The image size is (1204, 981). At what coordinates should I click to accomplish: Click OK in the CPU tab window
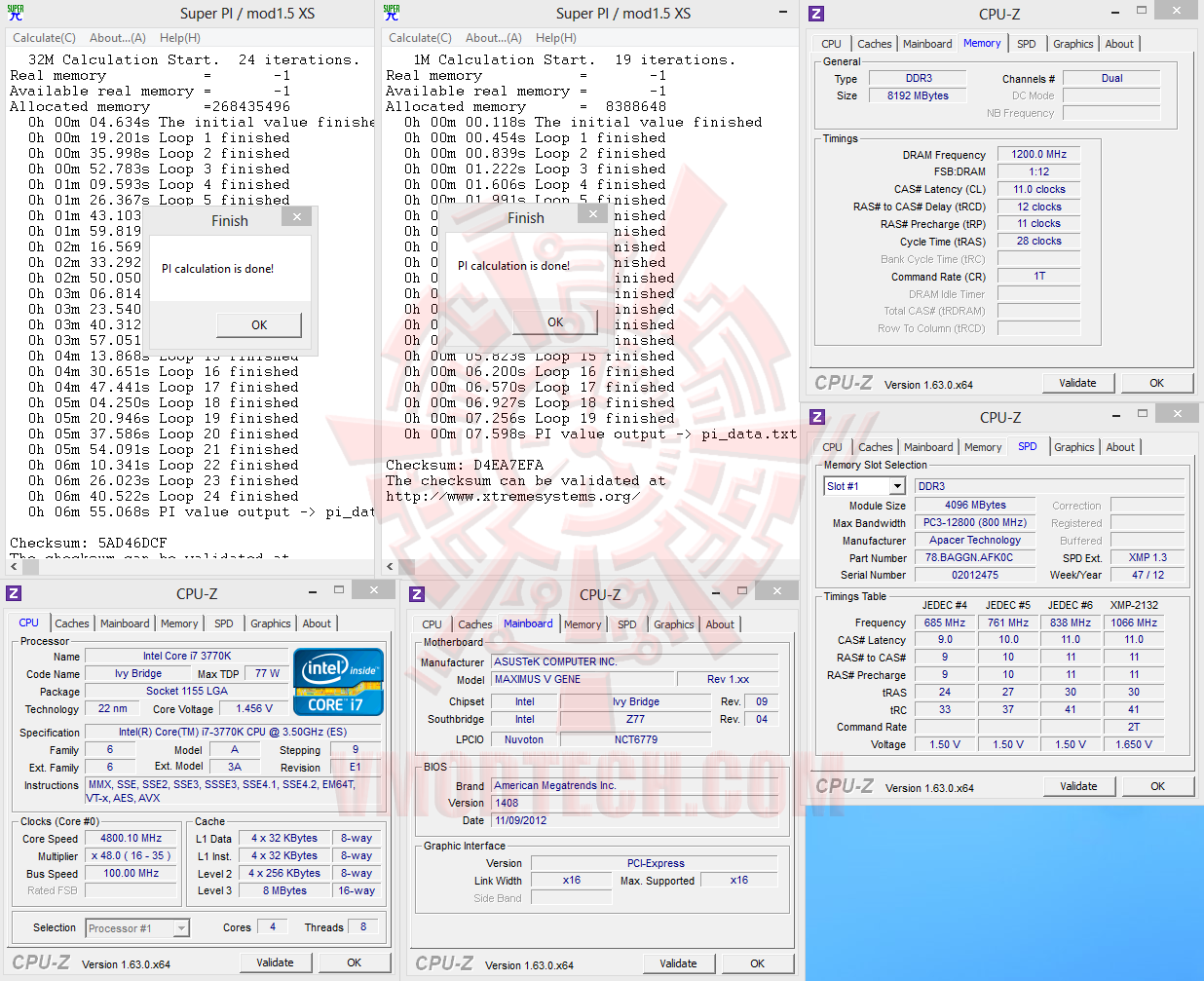point(354,962)
